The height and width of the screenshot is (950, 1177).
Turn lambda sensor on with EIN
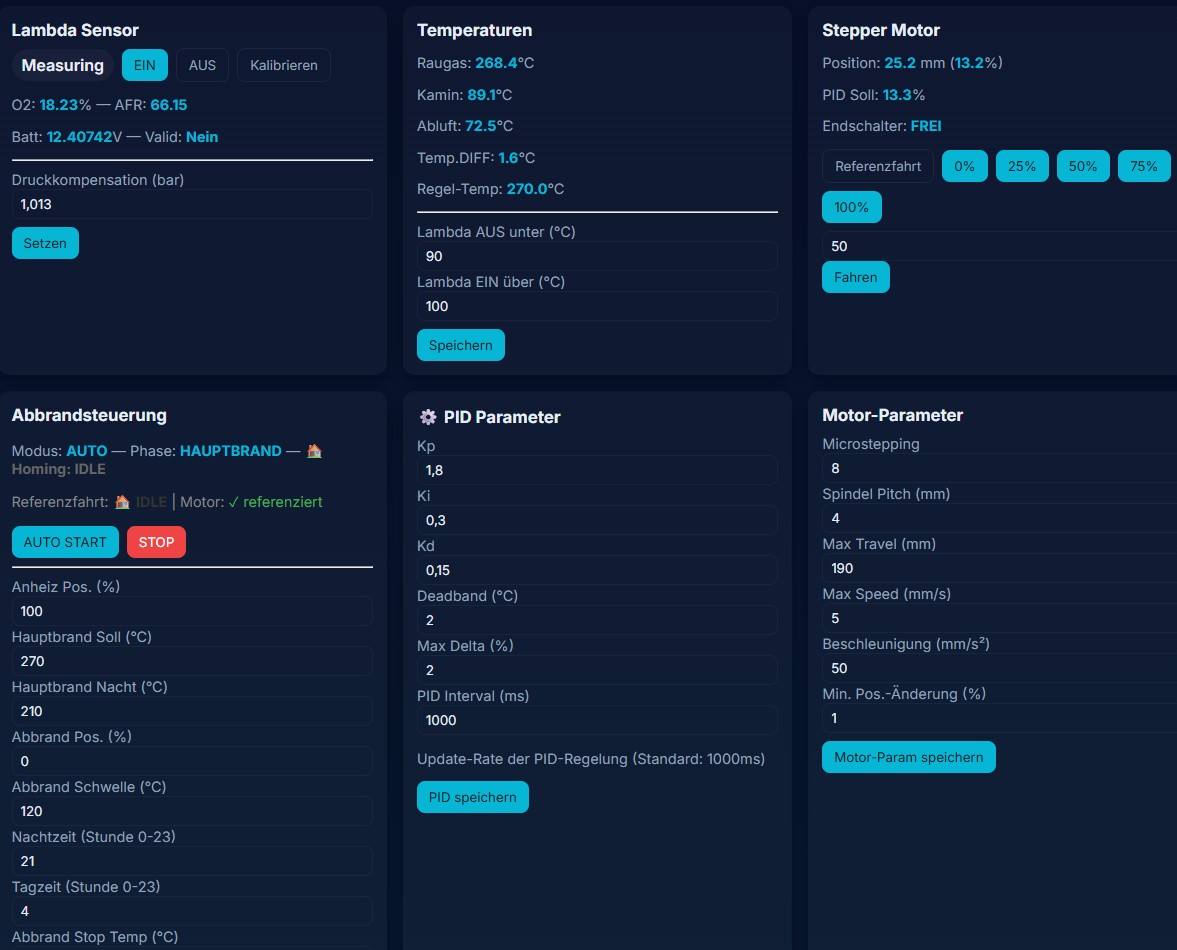point(145,65)
